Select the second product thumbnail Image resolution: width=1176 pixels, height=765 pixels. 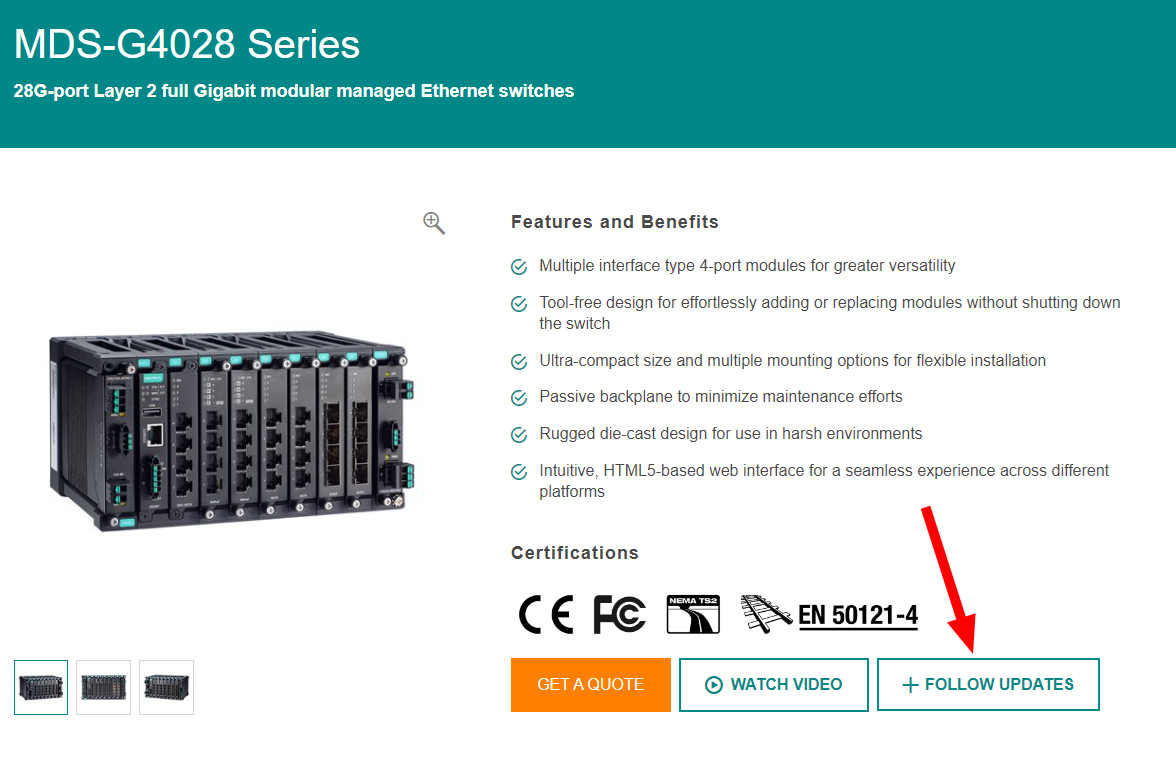(x=104, y=687)
